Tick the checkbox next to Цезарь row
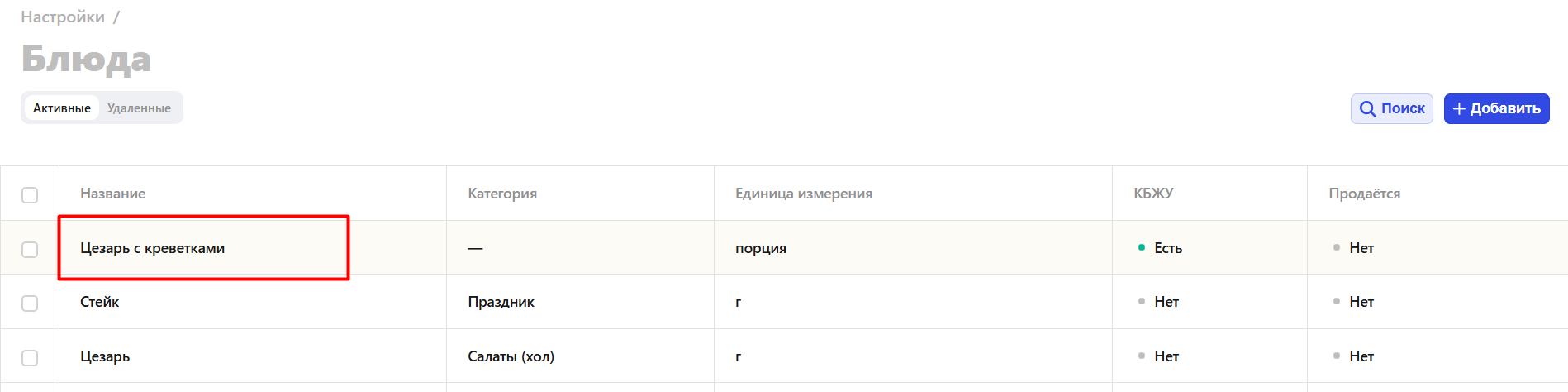This screenshot has height=392, width=1568. coord(30,357)
